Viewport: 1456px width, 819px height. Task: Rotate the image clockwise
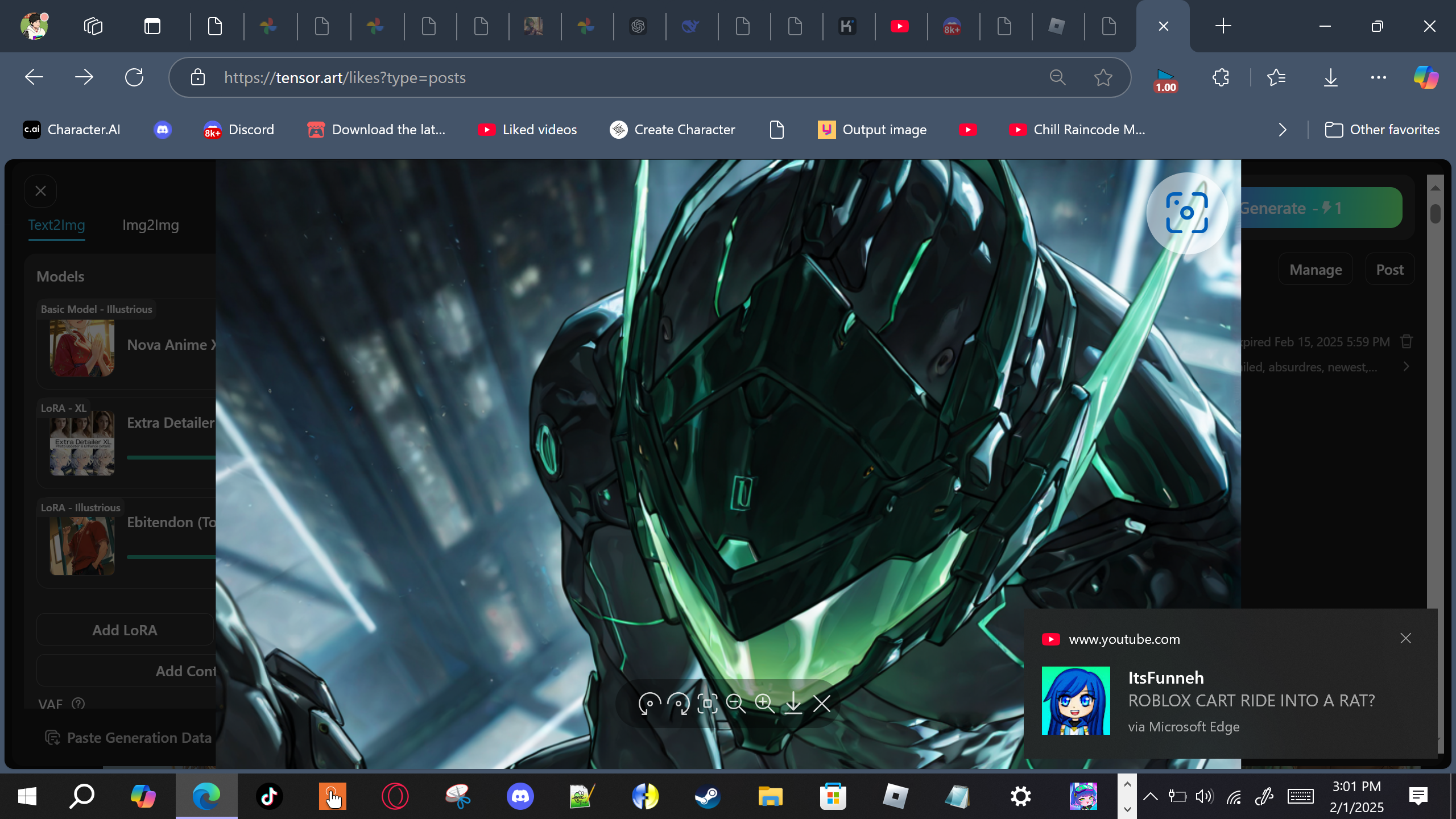point(679,704)
